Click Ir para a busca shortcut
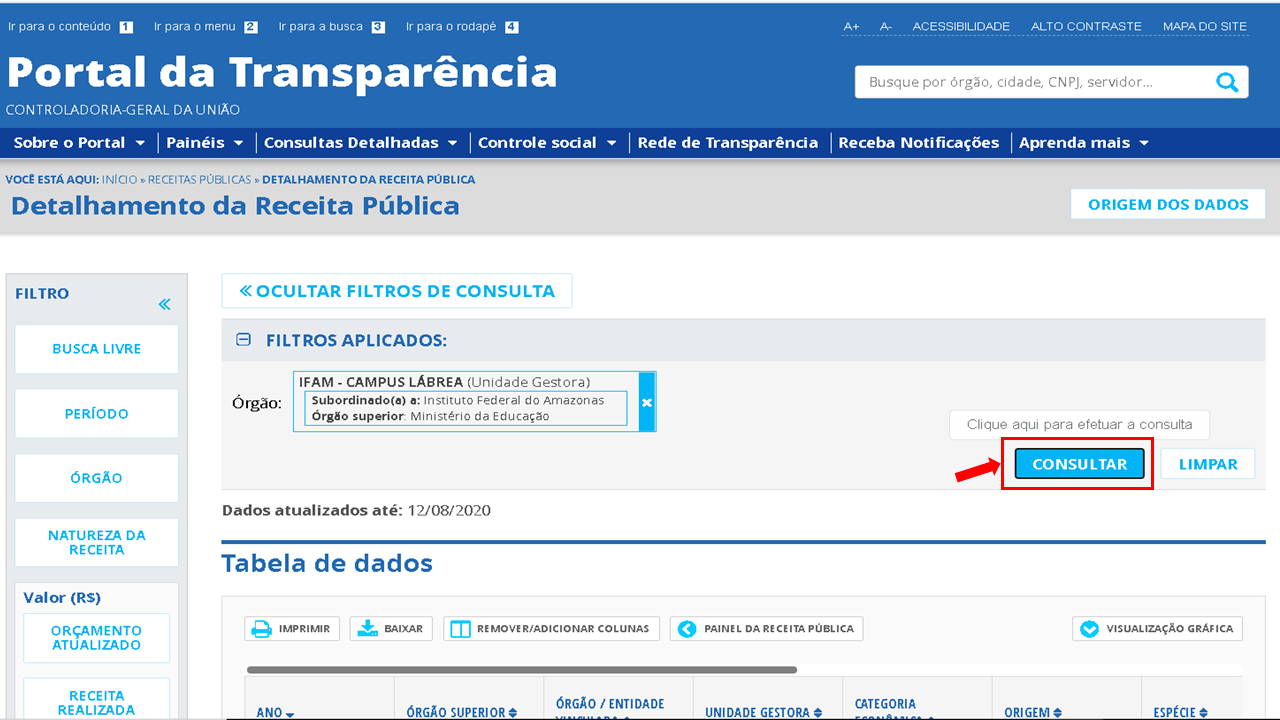 [332, 27]
